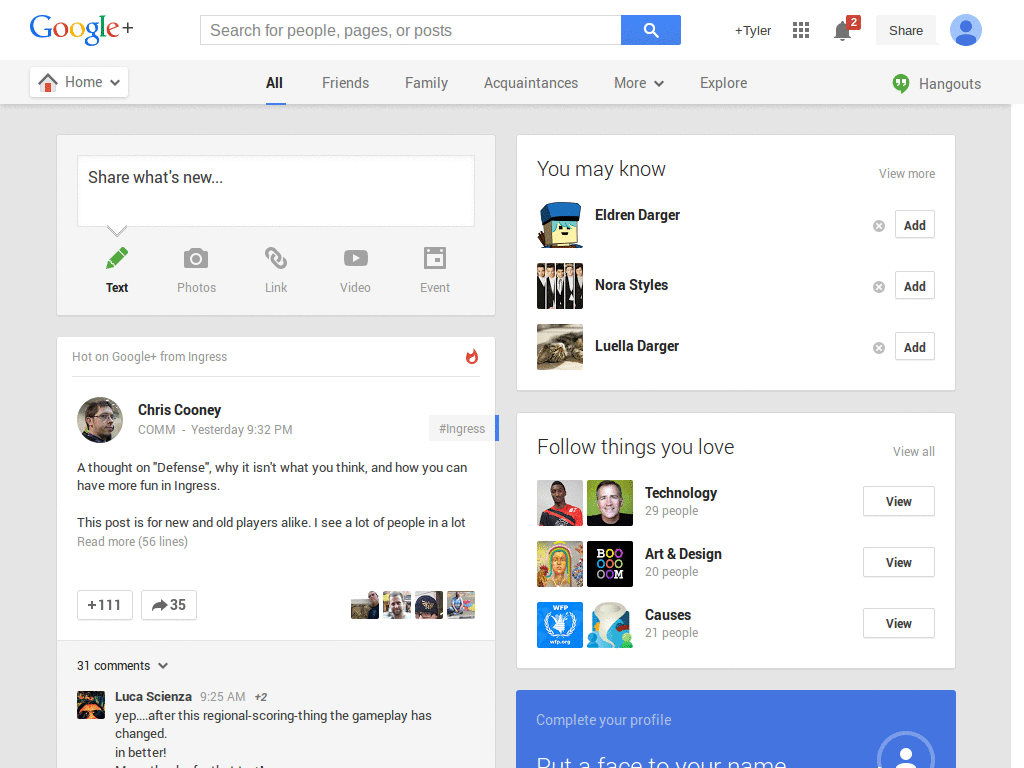Viewport: 1024px width, 768px height.
Task: Select the Text pencil icon
Action: coord(117,259)
